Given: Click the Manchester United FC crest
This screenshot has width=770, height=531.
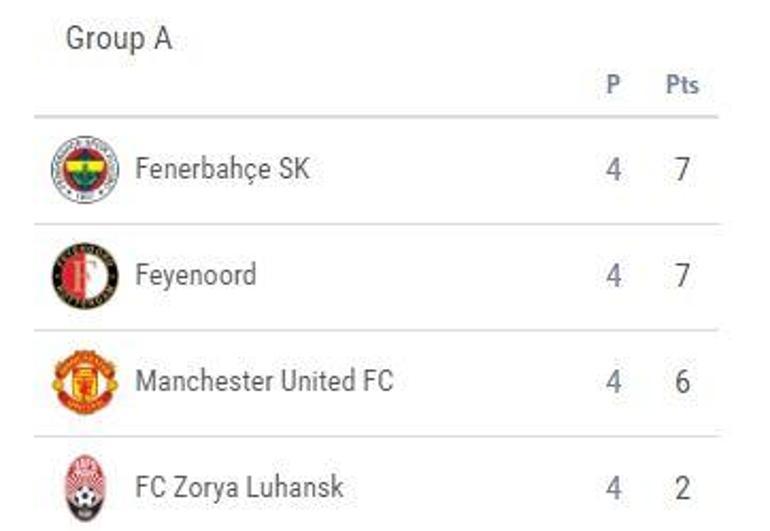Looking at the screenshot, I should 85,382.
